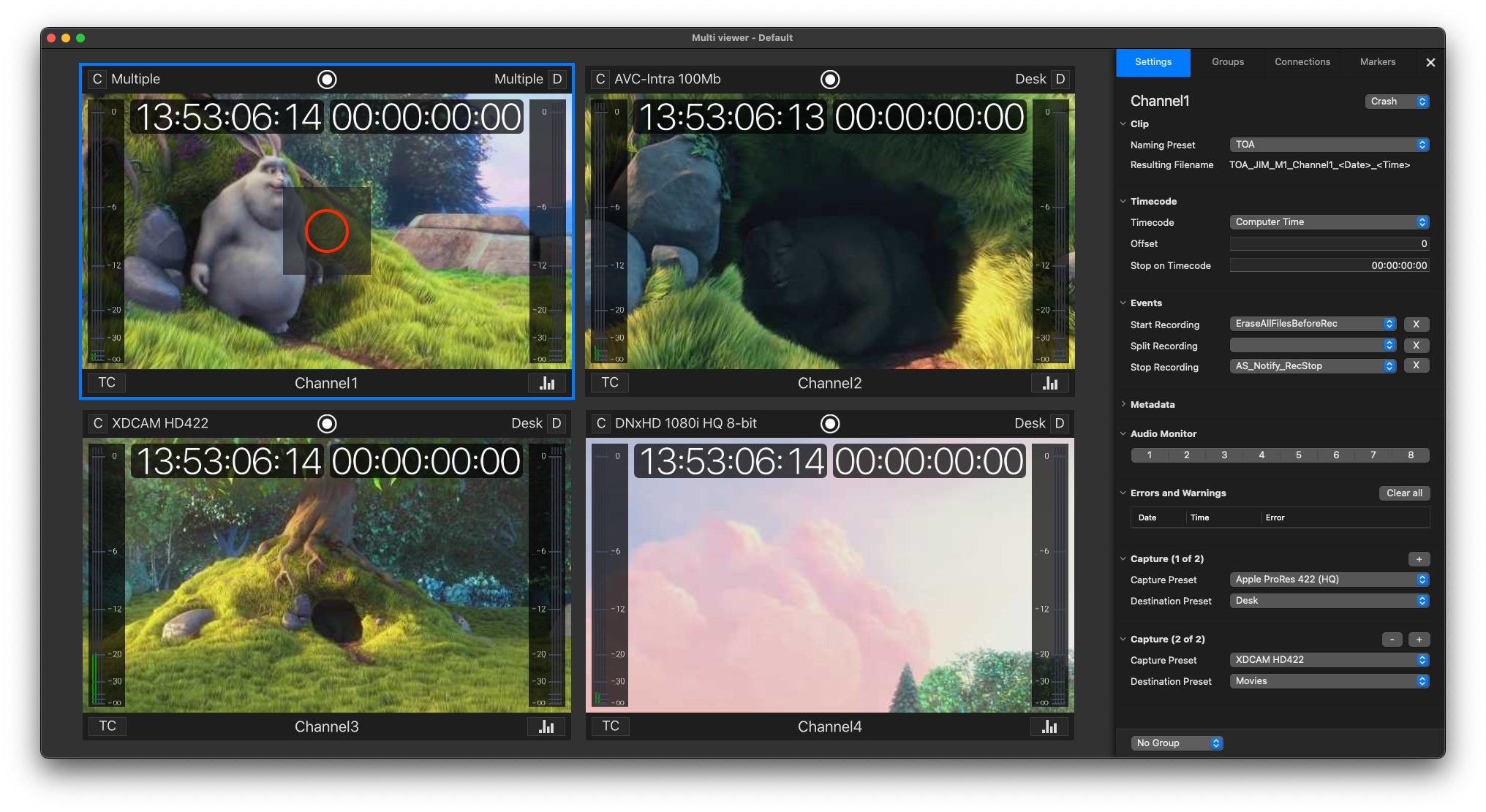Open Channel1 audio meter bars icon
1486x812 pixels.
tap(547, 383)
